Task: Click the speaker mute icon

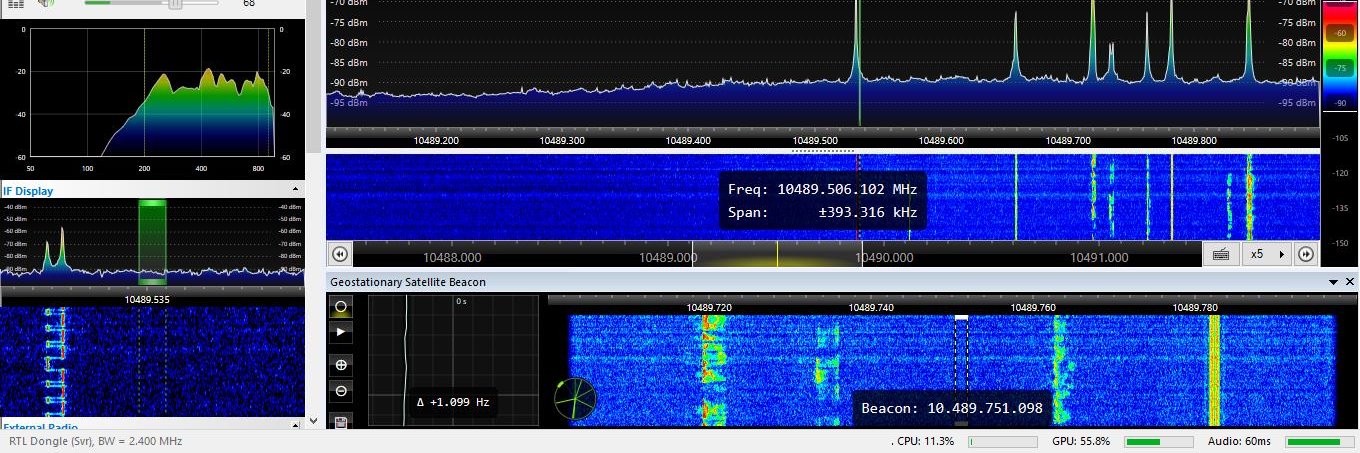Action: [x=46, y=4]
